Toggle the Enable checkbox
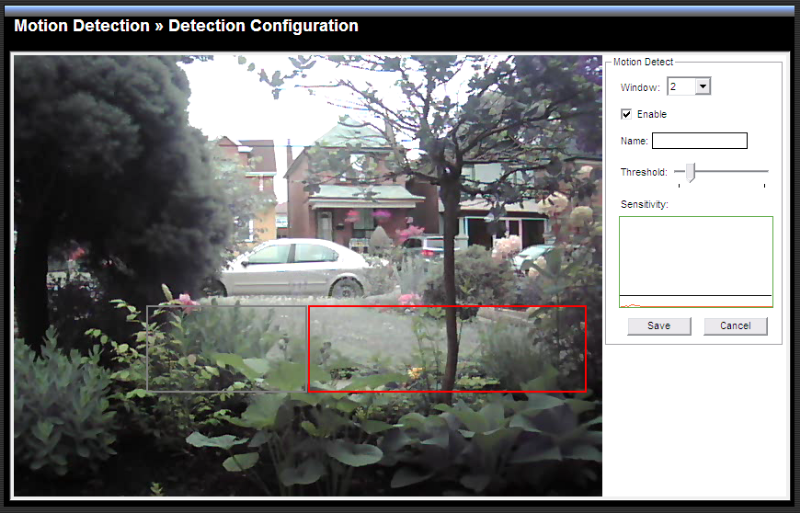This screenshot has width=800, height=513. [x=627, y=114]
